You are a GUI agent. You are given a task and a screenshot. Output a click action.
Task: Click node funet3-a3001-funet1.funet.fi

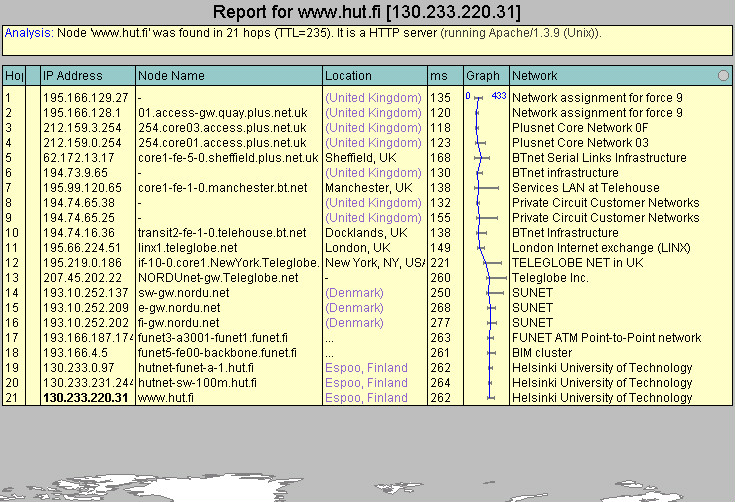(213, 337)
